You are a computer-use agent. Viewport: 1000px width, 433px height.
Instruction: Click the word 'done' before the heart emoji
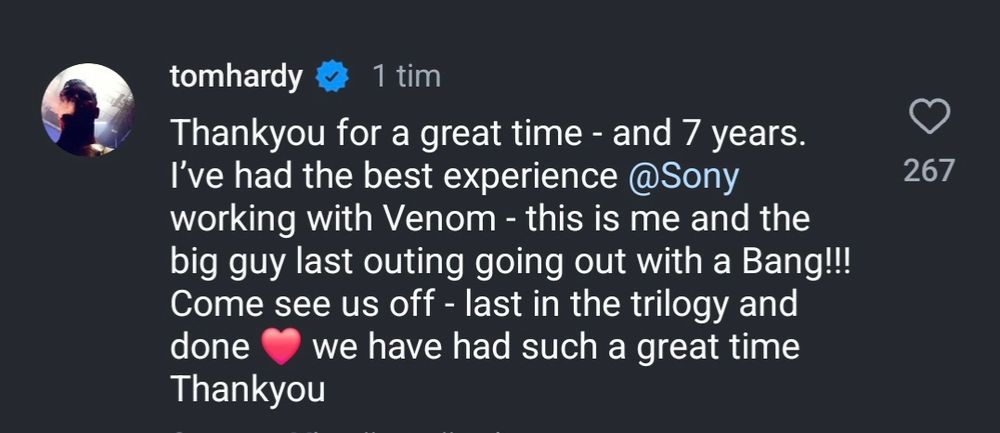211,347
